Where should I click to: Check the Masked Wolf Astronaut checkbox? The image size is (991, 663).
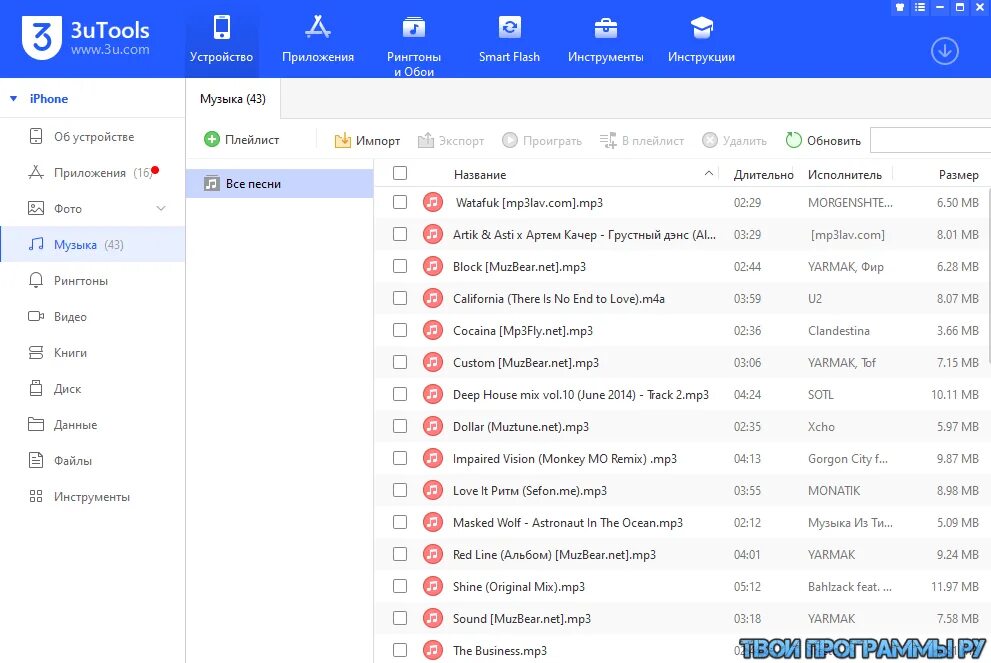tap(400, 522)
